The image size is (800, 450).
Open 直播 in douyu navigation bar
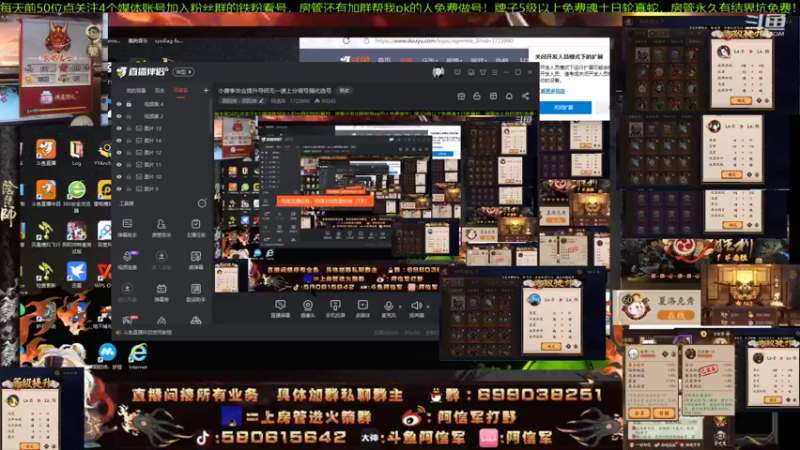tap(406, 60)
